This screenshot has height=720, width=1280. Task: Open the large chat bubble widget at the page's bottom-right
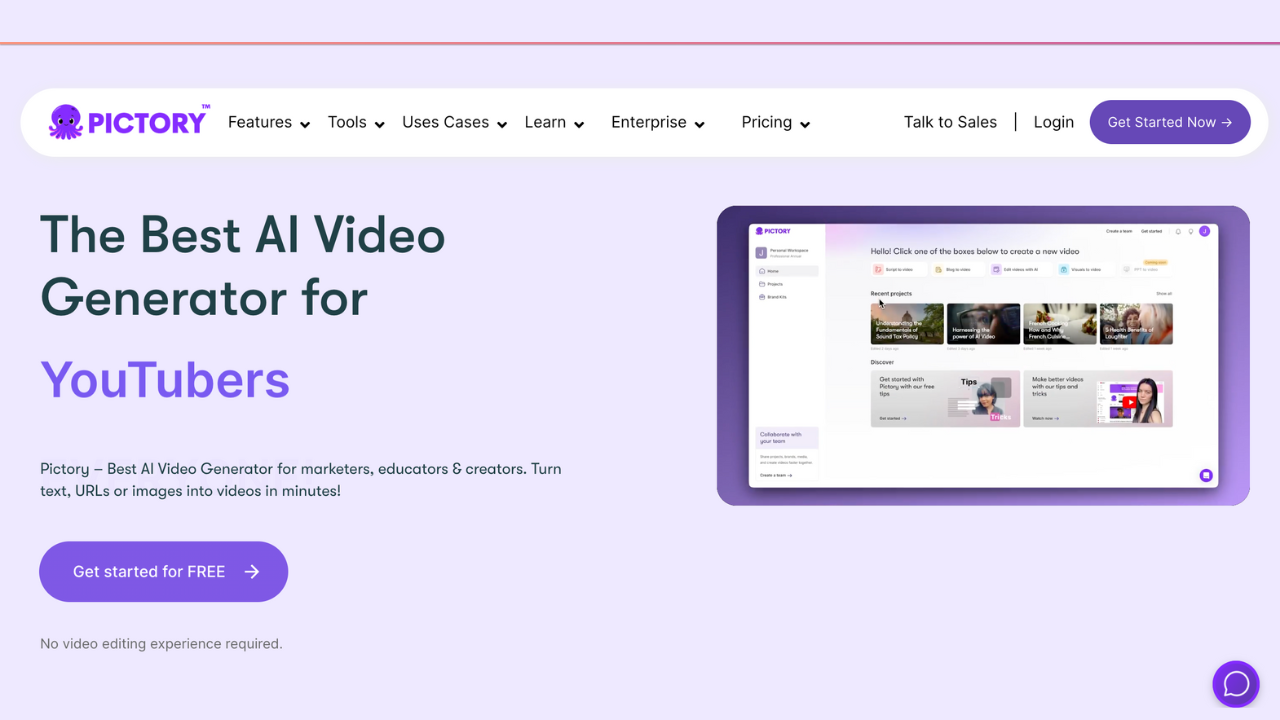(1236, 684)
